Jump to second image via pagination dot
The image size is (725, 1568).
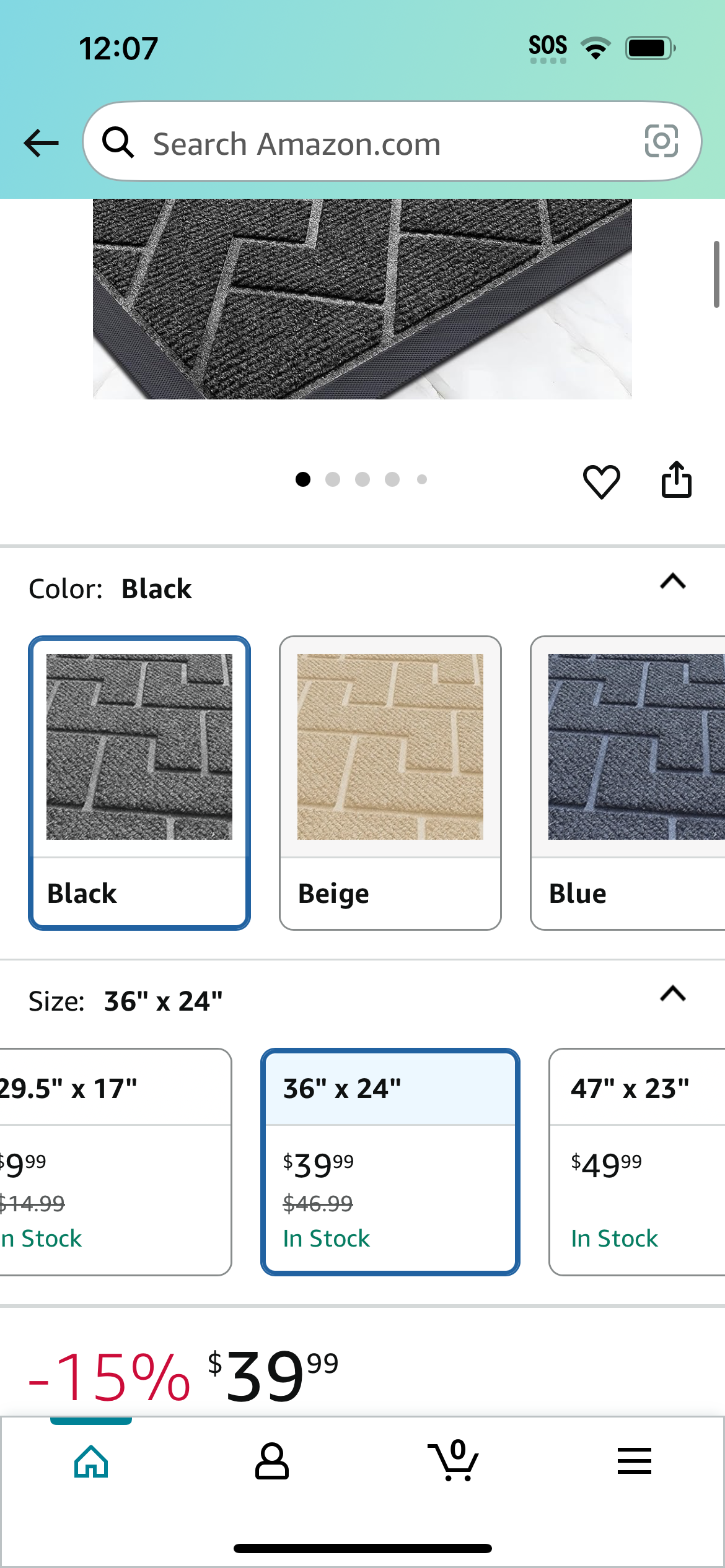point(333,479)
